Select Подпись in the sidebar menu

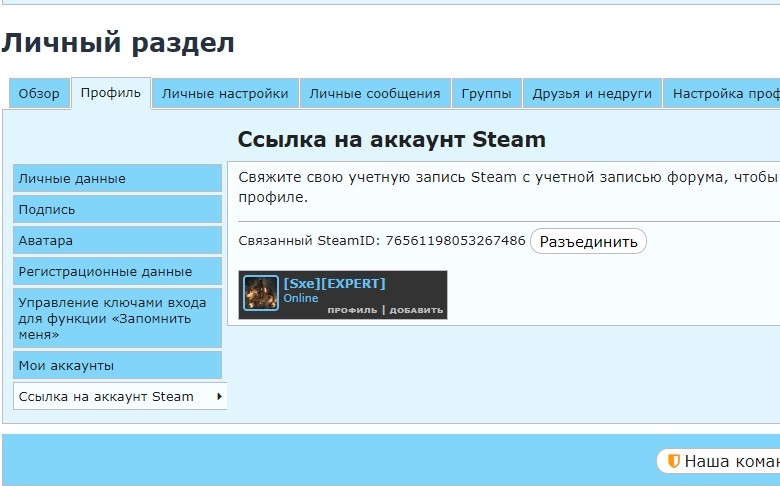[x=117, y=210]
